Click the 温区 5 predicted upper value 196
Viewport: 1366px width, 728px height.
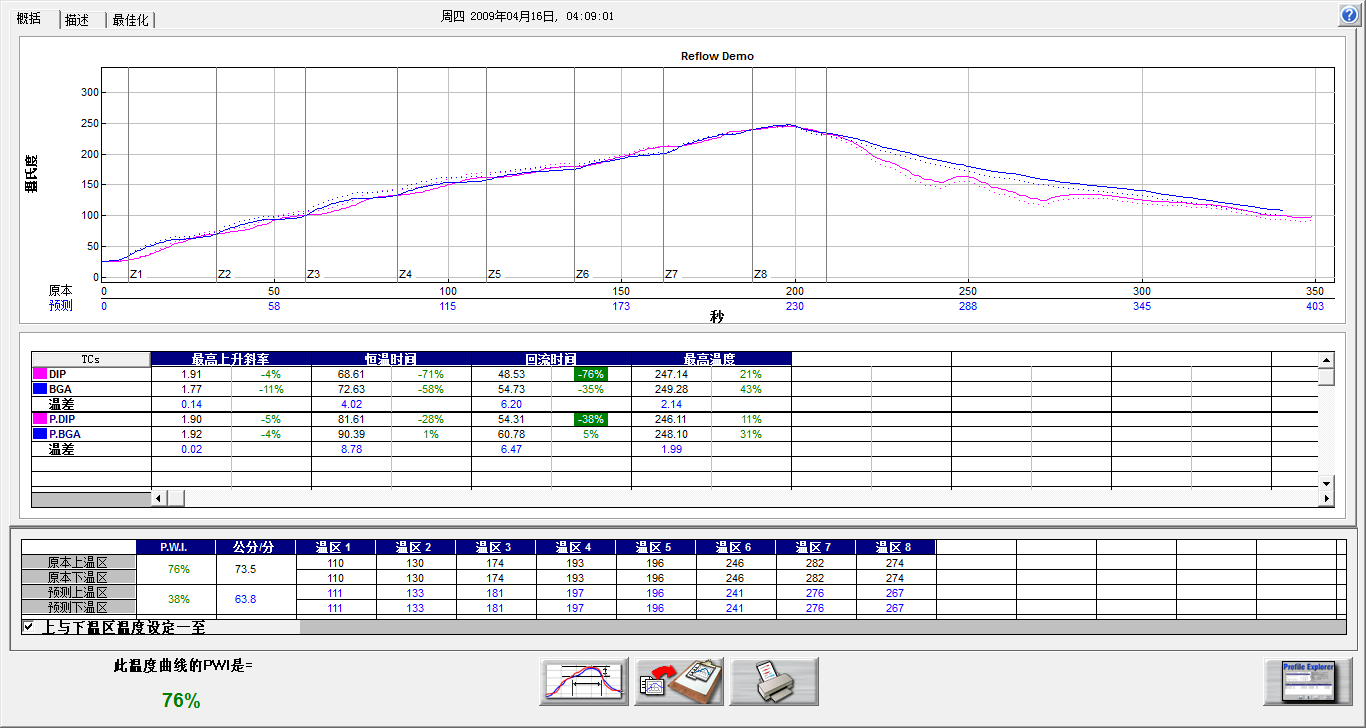pyautogui.click(x=655, y=593)
